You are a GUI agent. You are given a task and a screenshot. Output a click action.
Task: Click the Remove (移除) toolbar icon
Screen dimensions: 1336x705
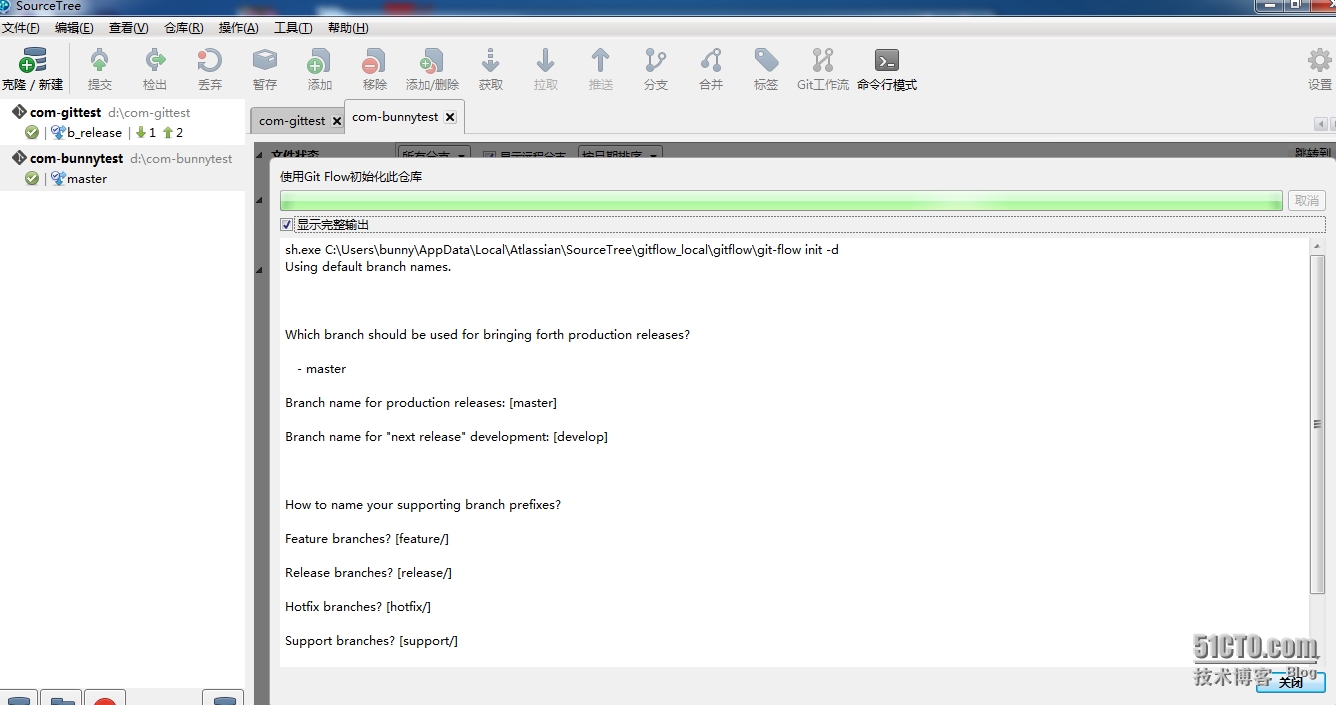click(375, 61)
